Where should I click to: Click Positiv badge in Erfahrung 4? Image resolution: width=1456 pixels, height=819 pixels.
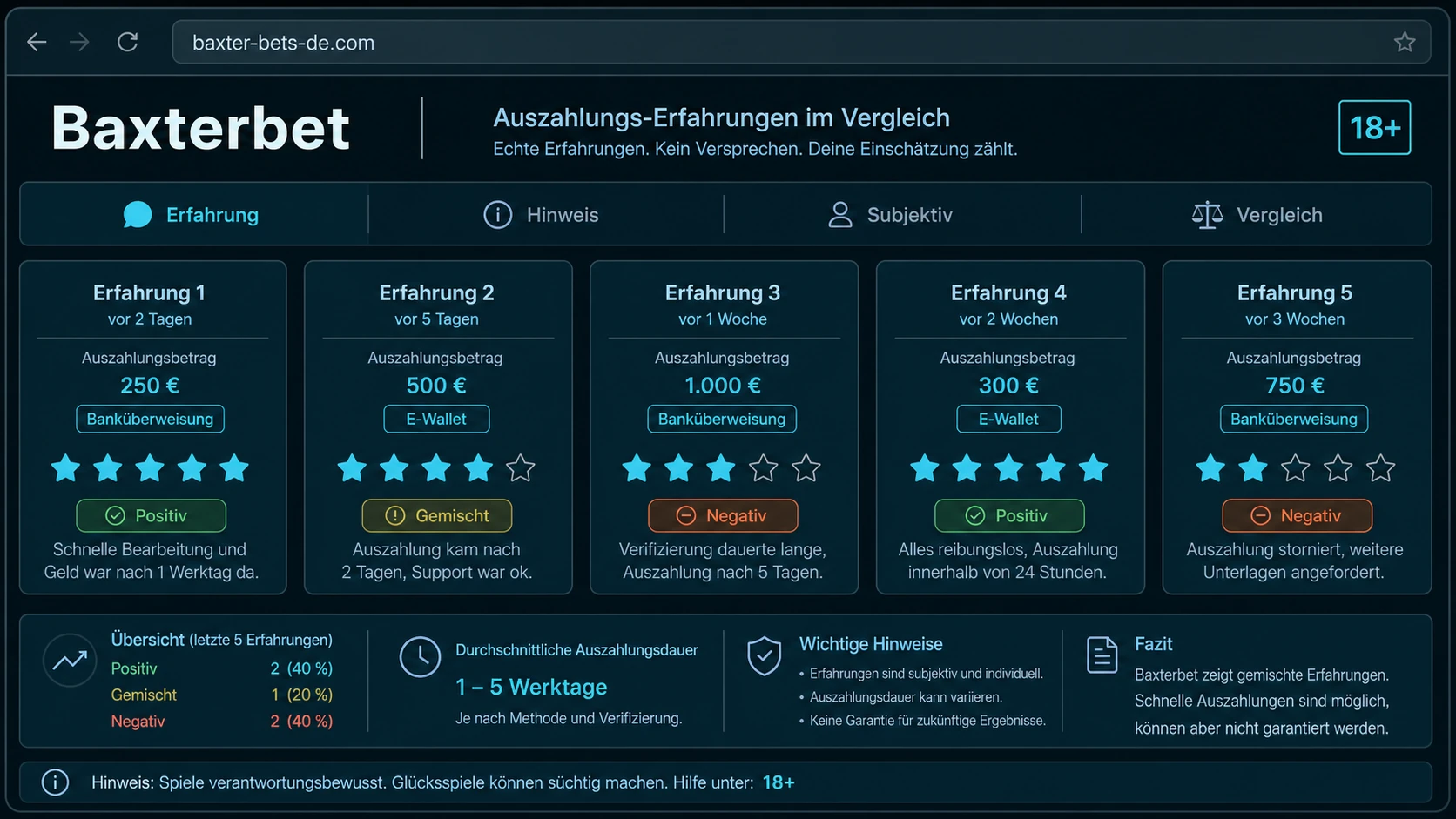tap(1009, 515)
